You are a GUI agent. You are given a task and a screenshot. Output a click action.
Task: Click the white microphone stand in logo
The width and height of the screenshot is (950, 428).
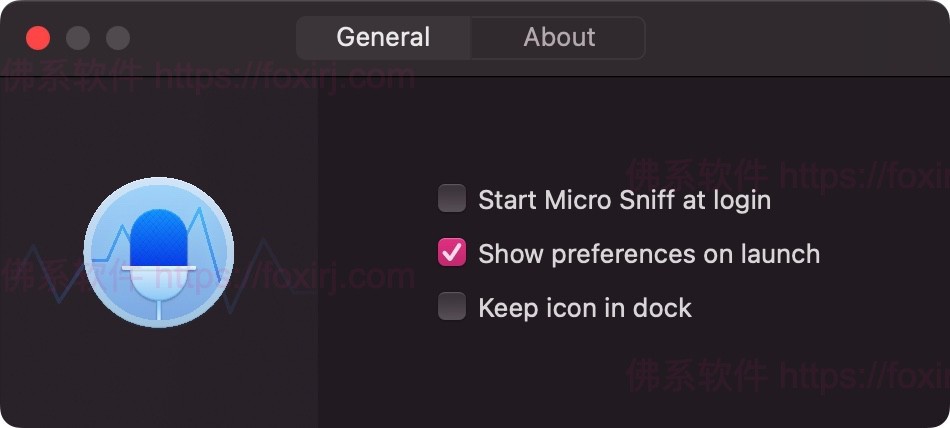pos(159,297)
